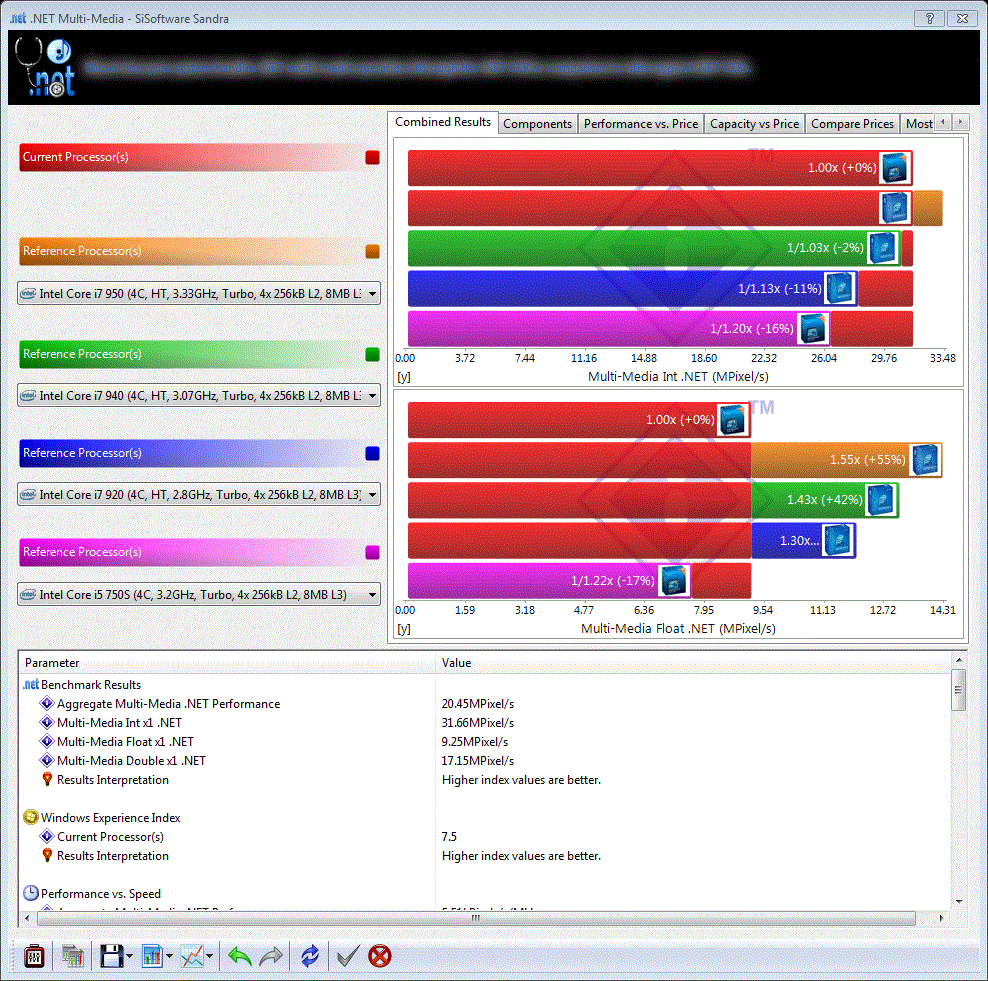This screenshot has width=988, height=981.
Task: Click the 9.25MPixel/s value
Action: pyautogui.click(x=474, y=742)
